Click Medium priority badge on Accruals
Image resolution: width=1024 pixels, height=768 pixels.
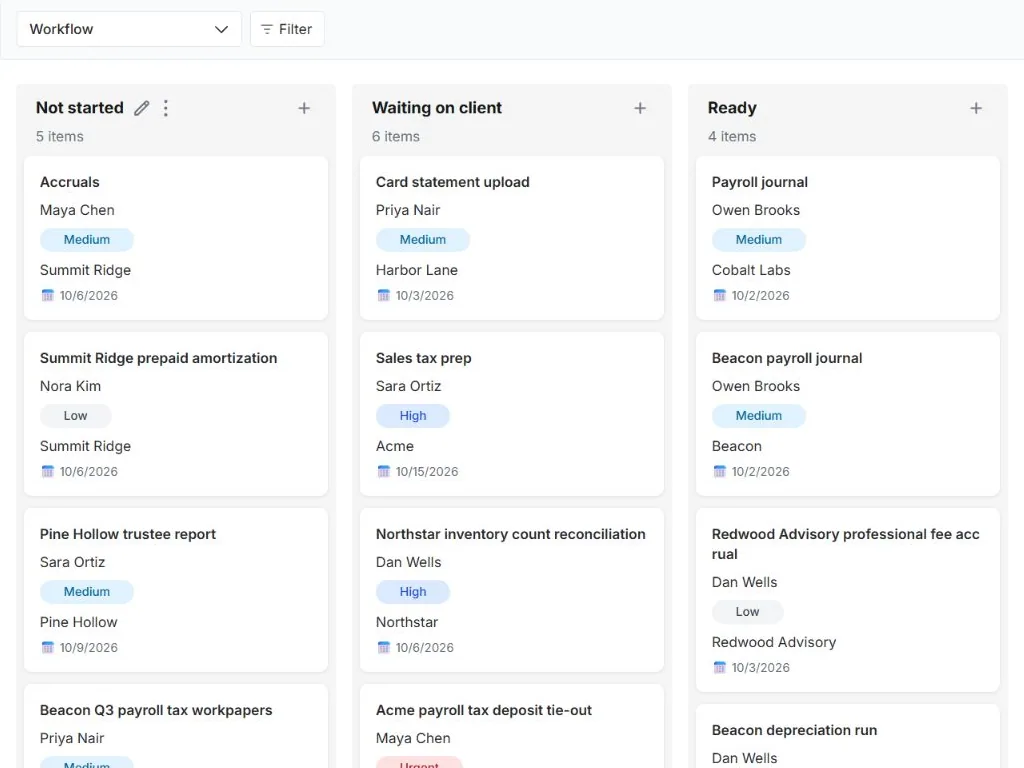tap(87, 240)
